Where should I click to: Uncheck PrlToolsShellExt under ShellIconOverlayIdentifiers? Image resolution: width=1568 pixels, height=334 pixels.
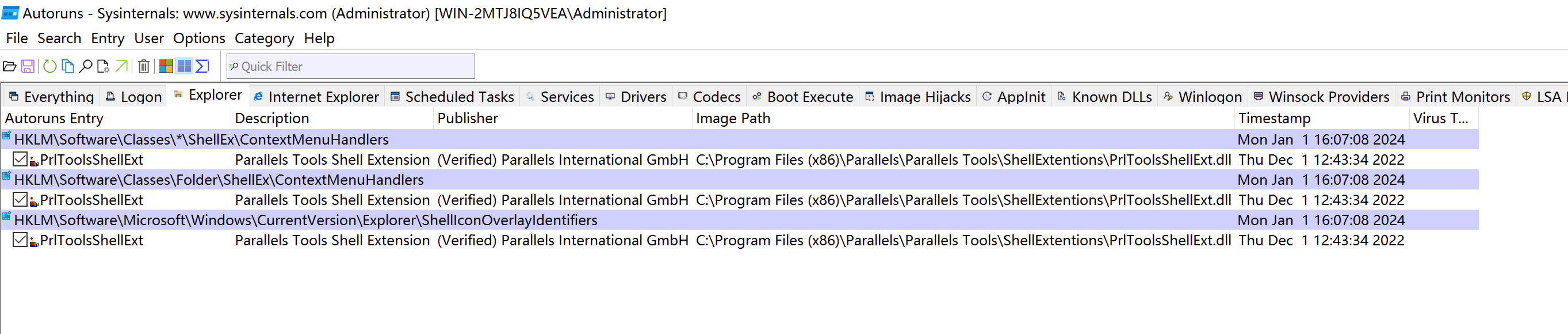(20, 240)
